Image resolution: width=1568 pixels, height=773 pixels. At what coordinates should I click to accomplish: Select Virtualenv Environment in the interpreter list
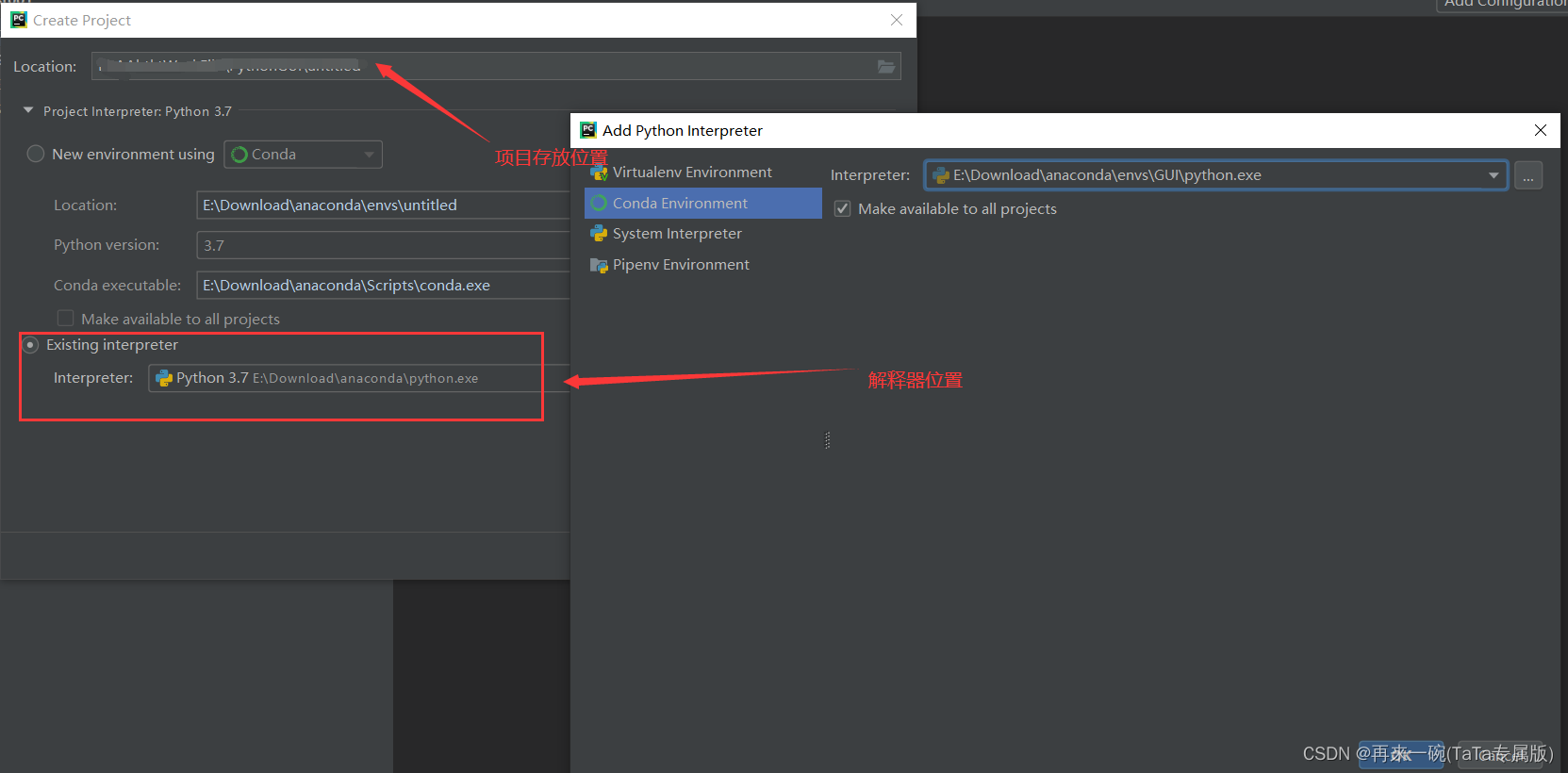click(x=703, y=173)
